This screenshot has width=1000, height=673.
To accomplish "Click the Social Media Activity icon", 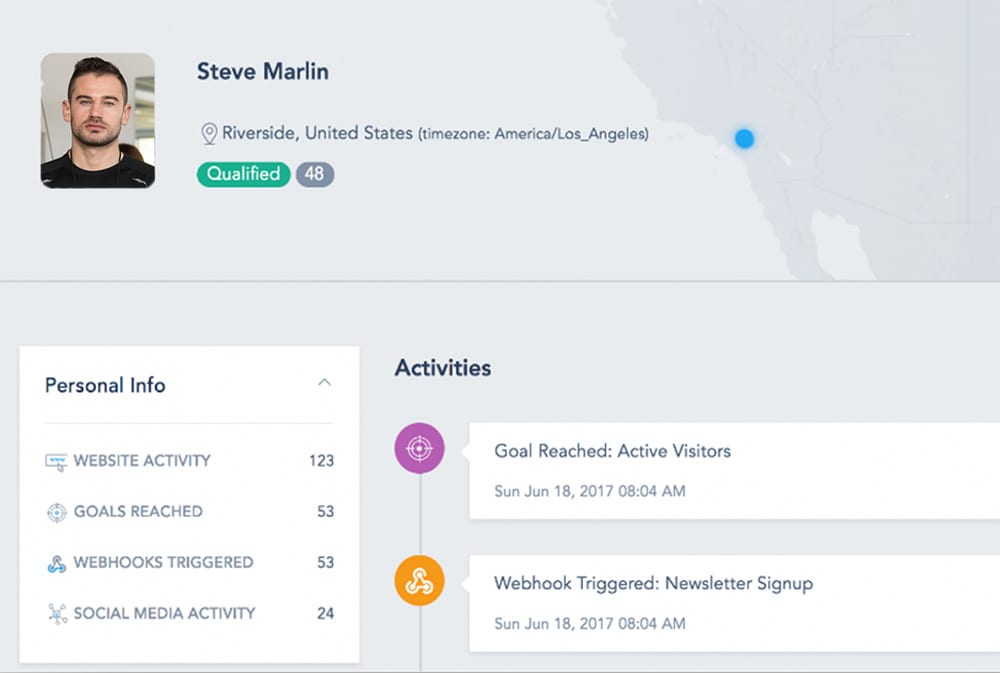I will click(56, 614).
